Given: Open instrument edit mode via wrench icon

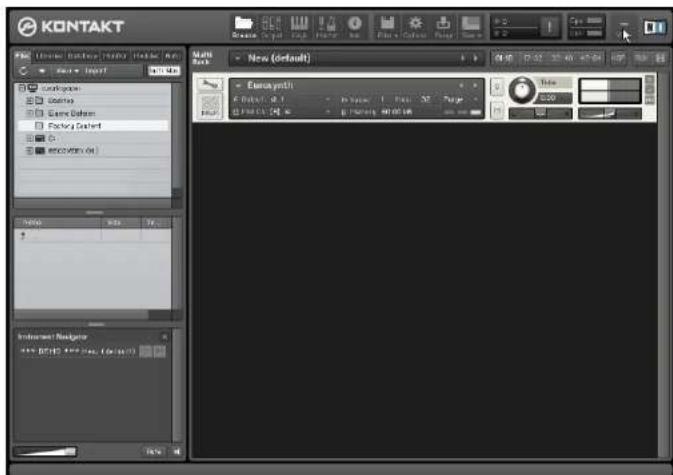Looking at the screenshot, I should click(210, 84).
